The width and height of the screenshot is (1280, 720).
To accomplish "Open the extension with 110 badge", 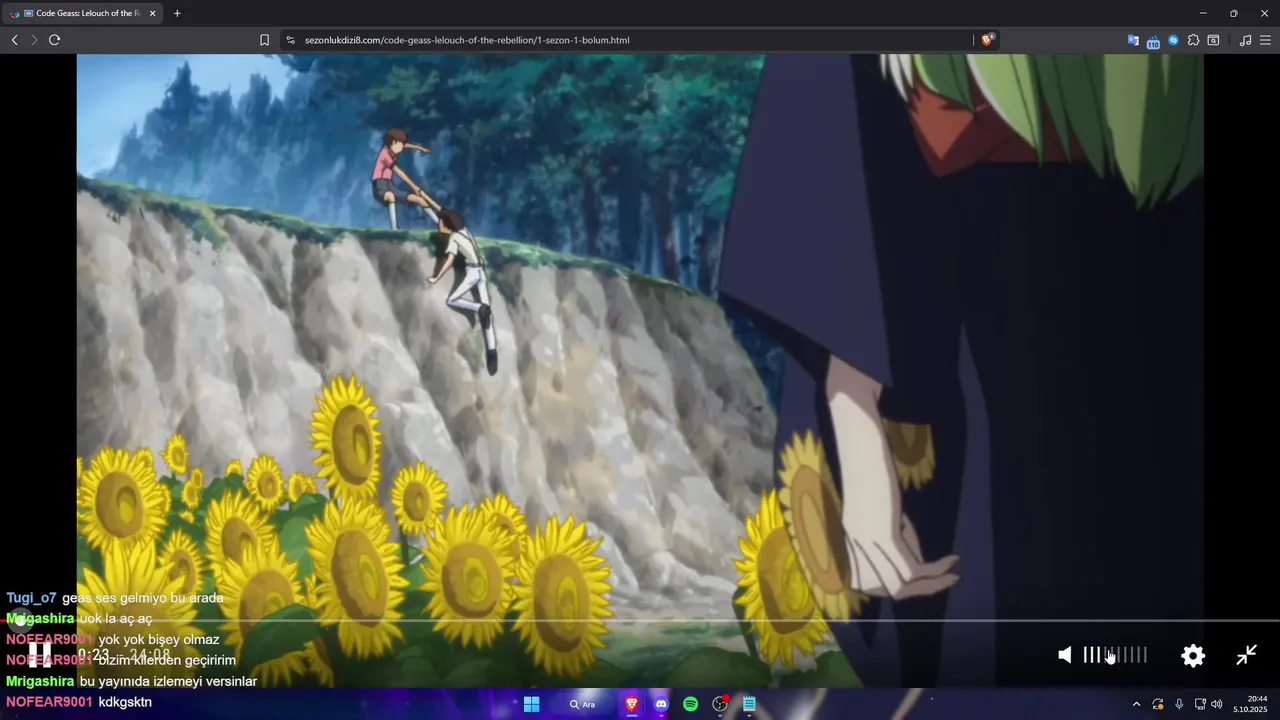I will [1153, 41].
